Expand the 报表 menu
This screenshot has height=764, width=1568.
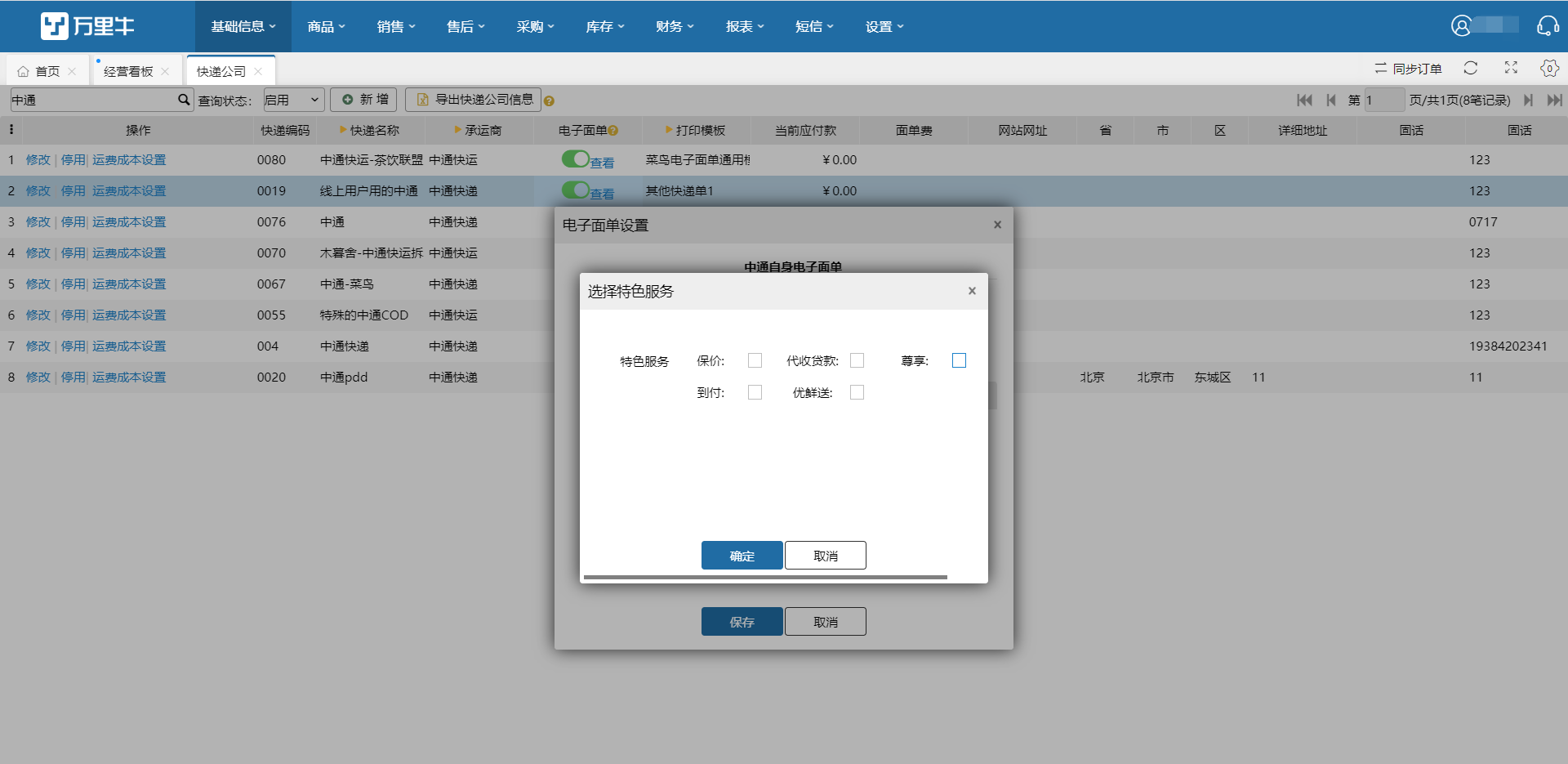coord(745,26)
